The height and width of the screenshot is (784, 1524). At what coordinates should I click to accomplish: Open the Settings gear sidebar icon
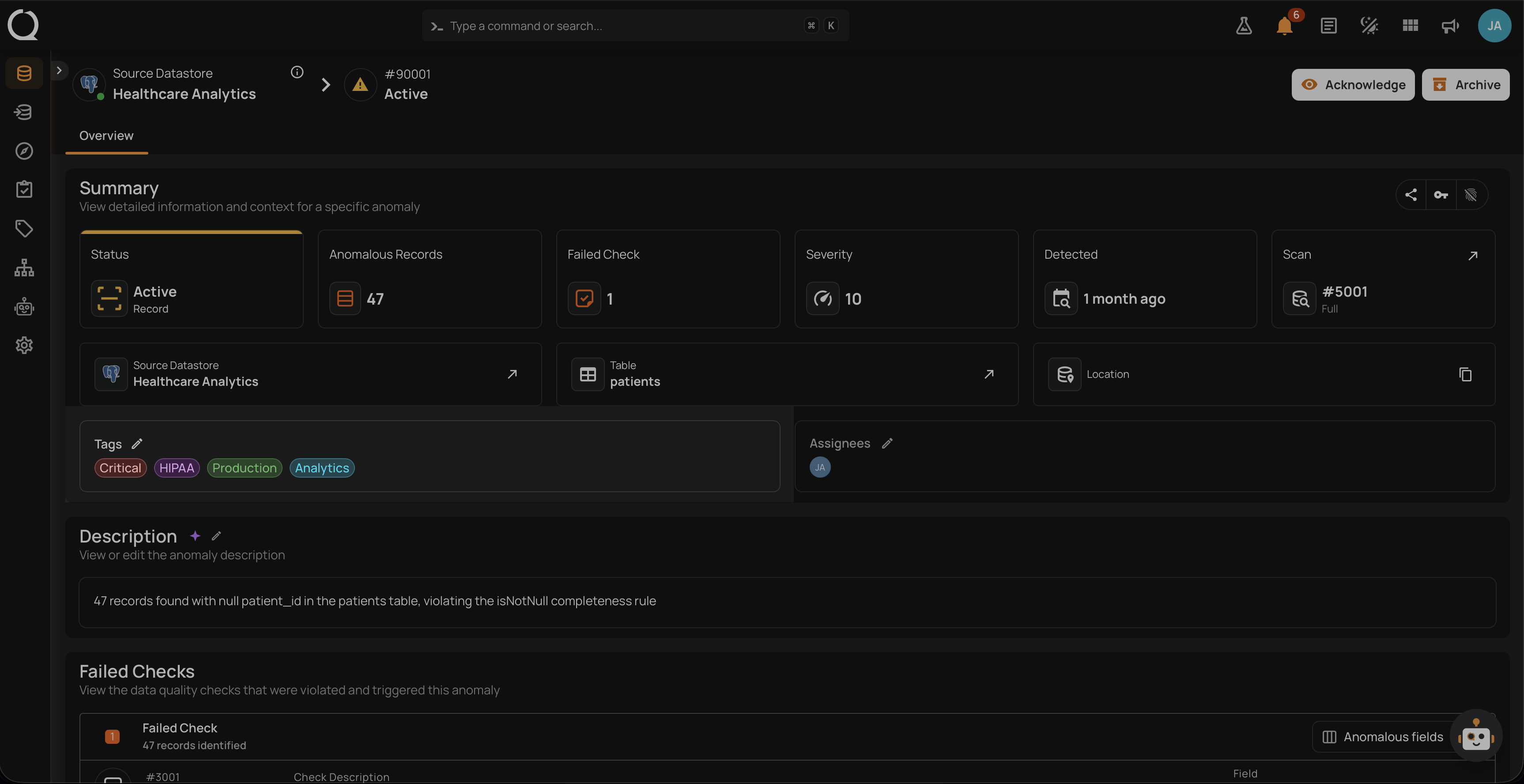click(x=24, y=345)
